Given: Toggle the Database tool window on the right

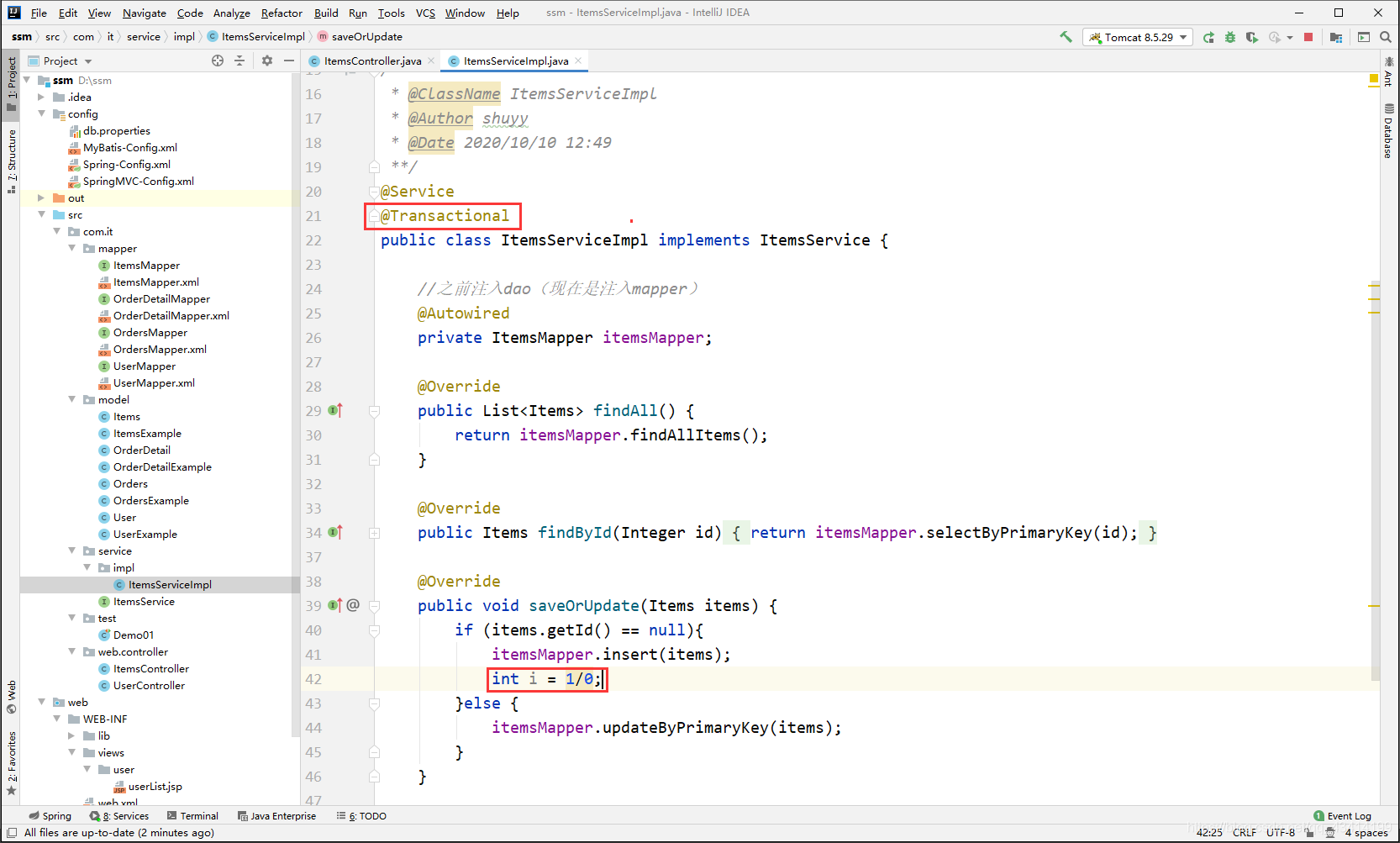Looking at the screenshot, I should coord(1388,131).
